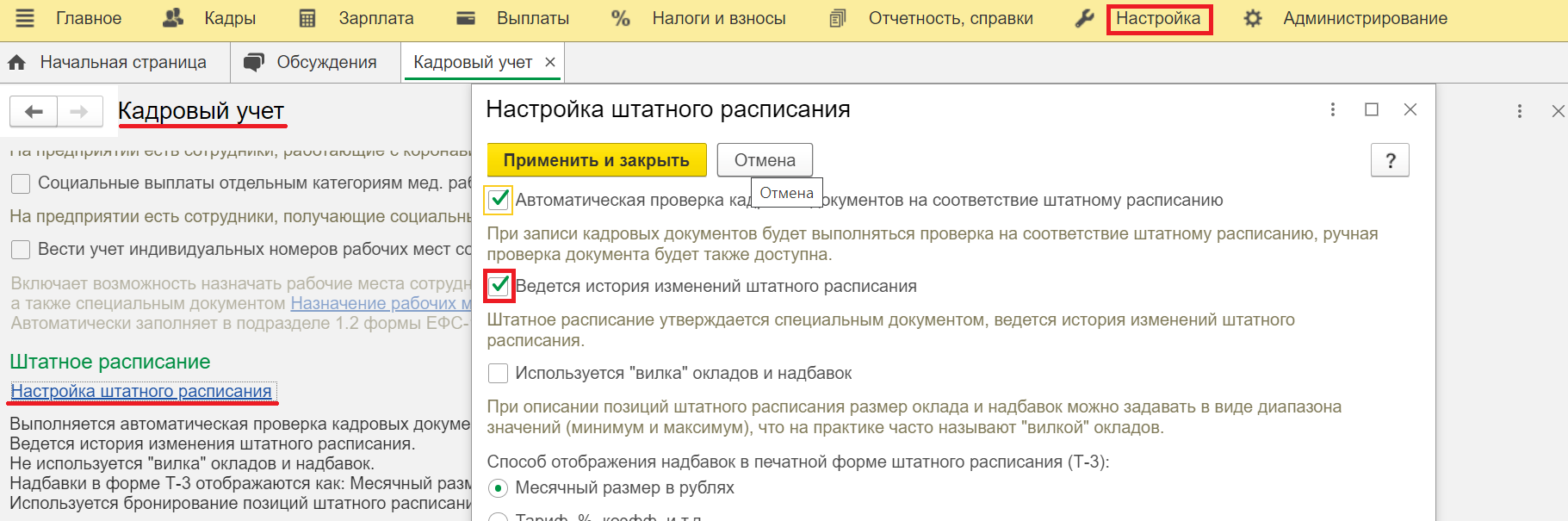The height and width of the screenshot is (521, 1568).
Task: Maximize the Настройка штатного расписания dialog
Action: pos(1372,109)
